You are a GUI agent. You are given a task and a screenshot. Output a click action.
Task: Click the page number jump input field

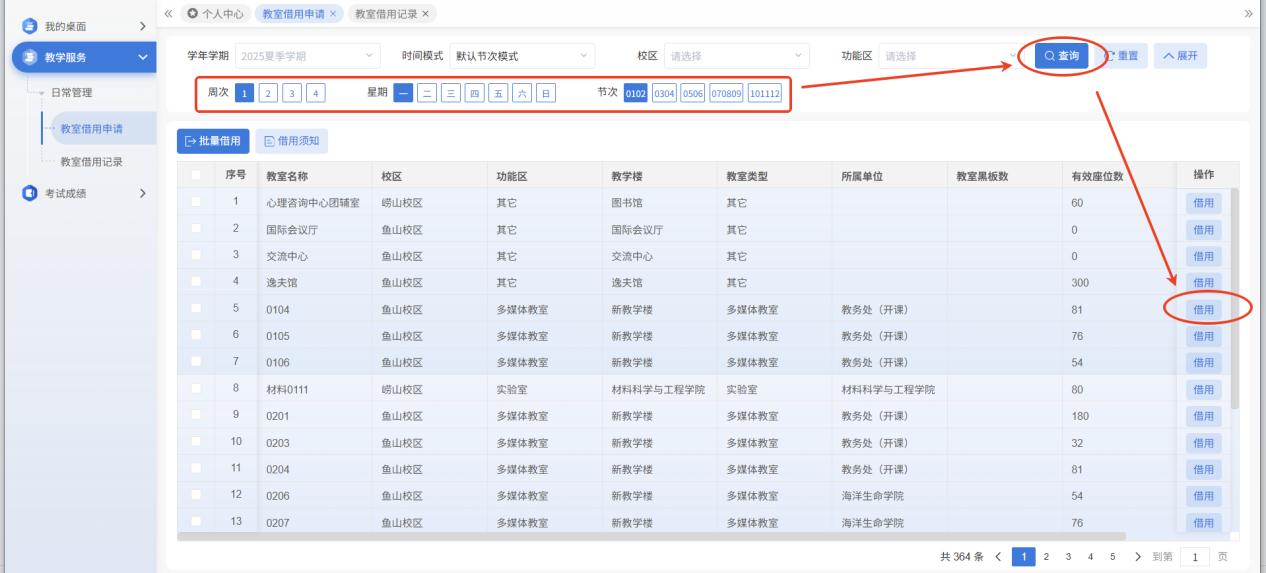(x=1194, y=557)
